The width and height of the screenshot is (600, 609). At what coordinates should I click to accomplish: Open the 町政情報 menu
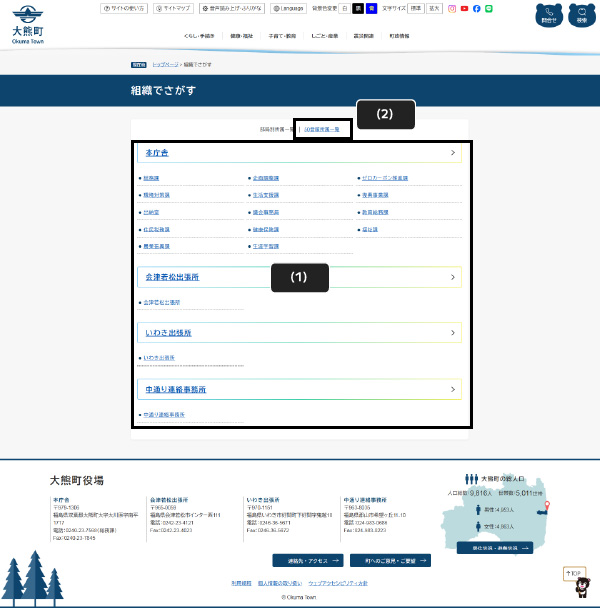point(398,34)
